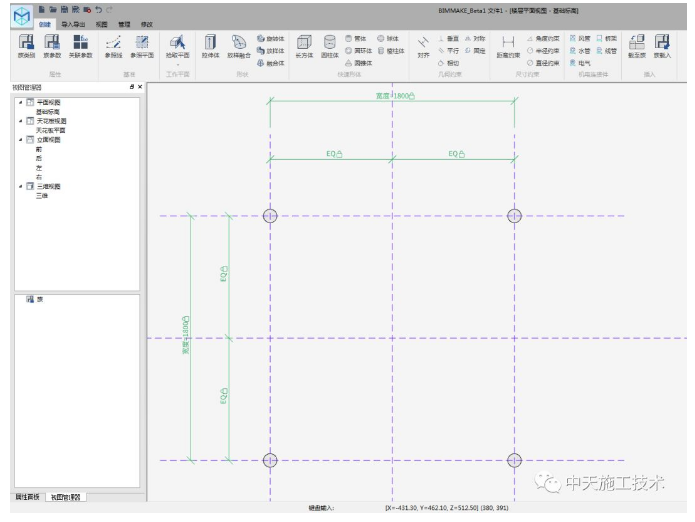Add a 线管 conduit connector
This screenshot has width=695, height=522.
coord(606,51)
